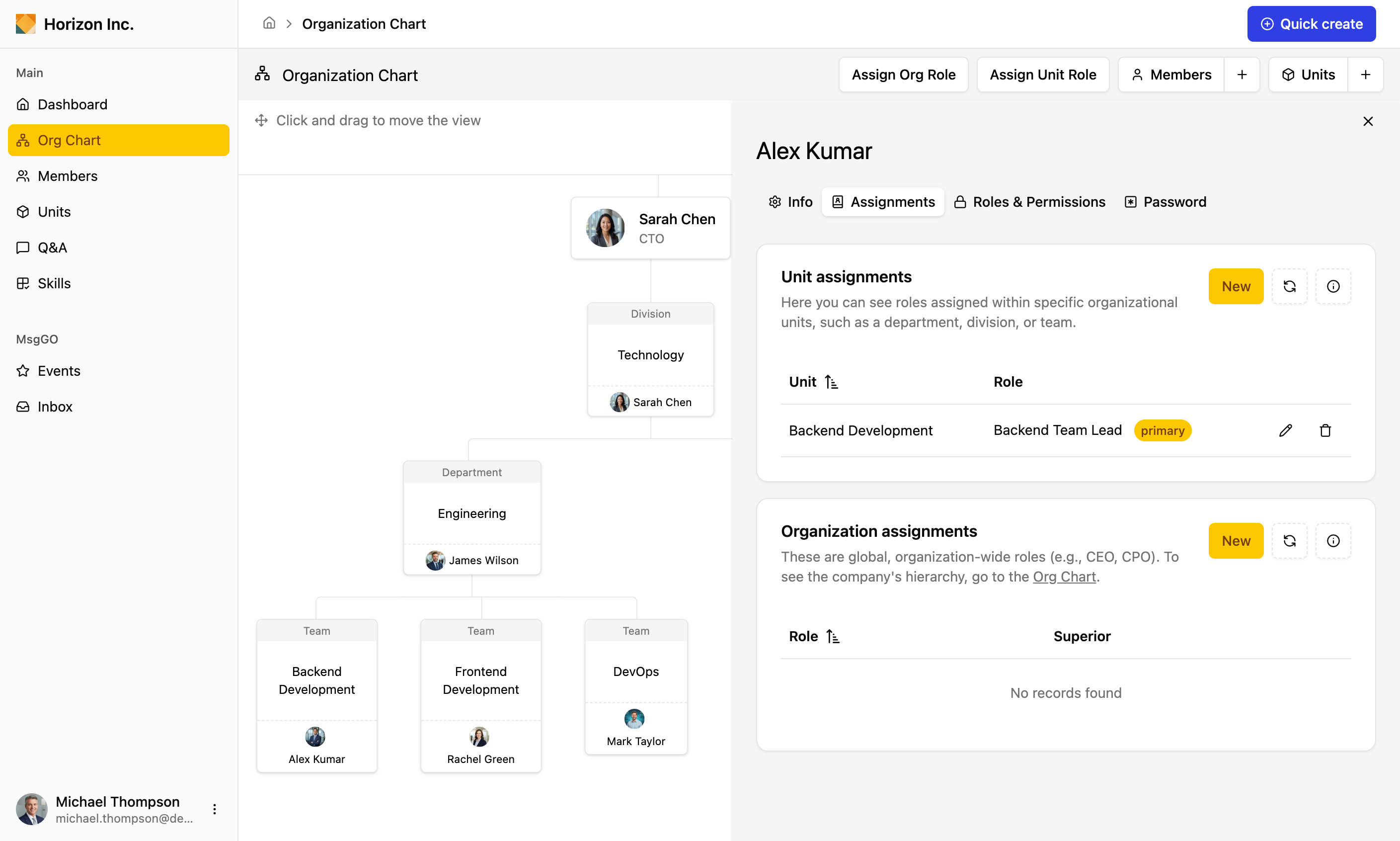Close the Alex Kumar side panel
This screenshot has width=1400, height=841.
[1367, 121]
